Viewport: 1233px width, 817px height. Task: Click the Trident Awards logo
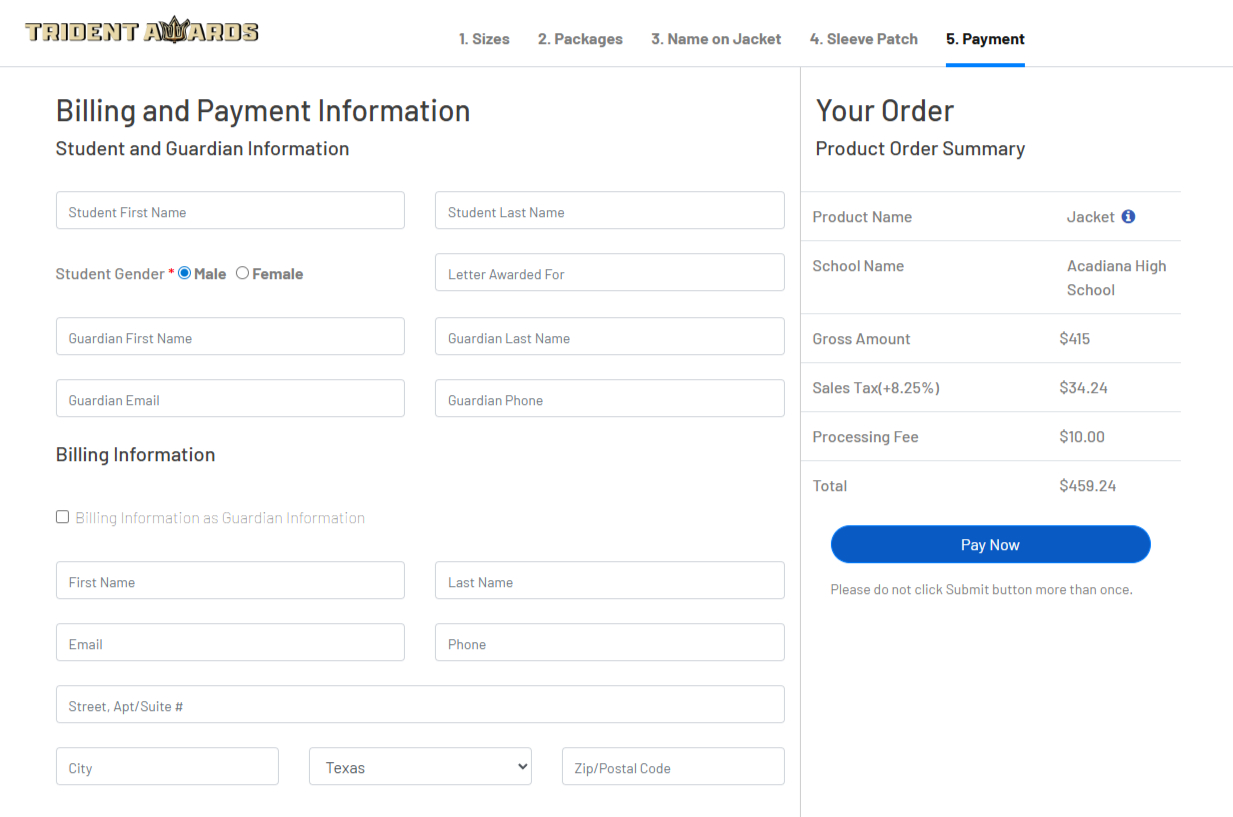pyautogui.click(x=142, y=31)
